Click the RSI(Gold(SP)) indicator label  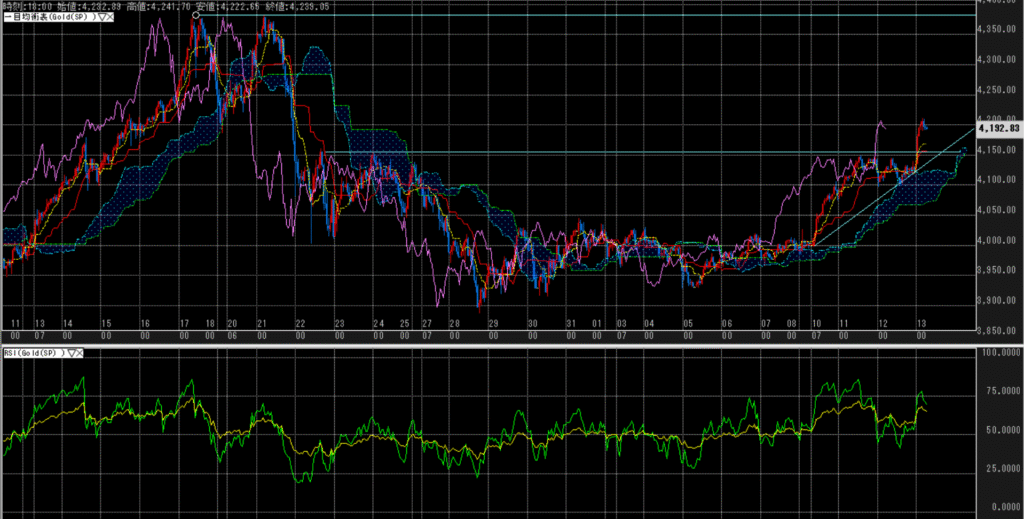(34, 353)
